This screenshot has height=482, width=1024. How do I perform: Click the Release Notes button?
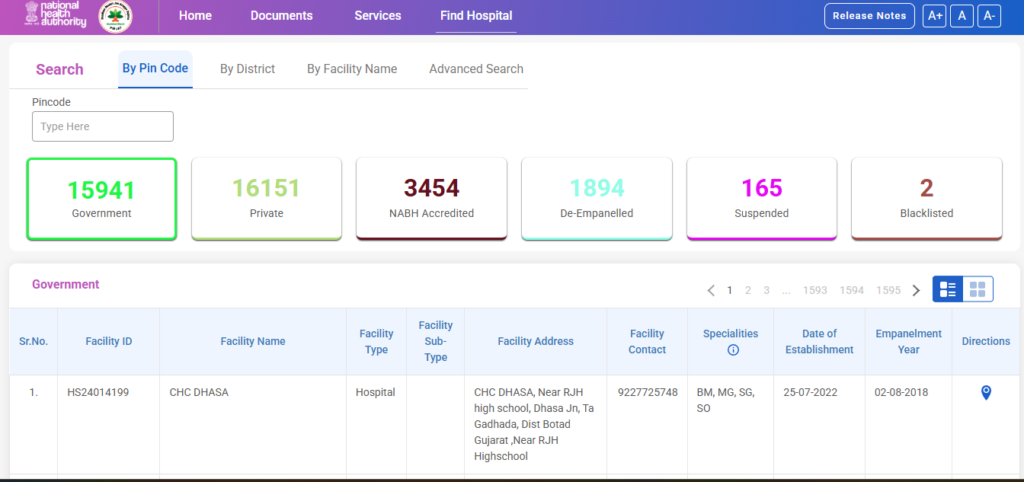tap(869, 16)
